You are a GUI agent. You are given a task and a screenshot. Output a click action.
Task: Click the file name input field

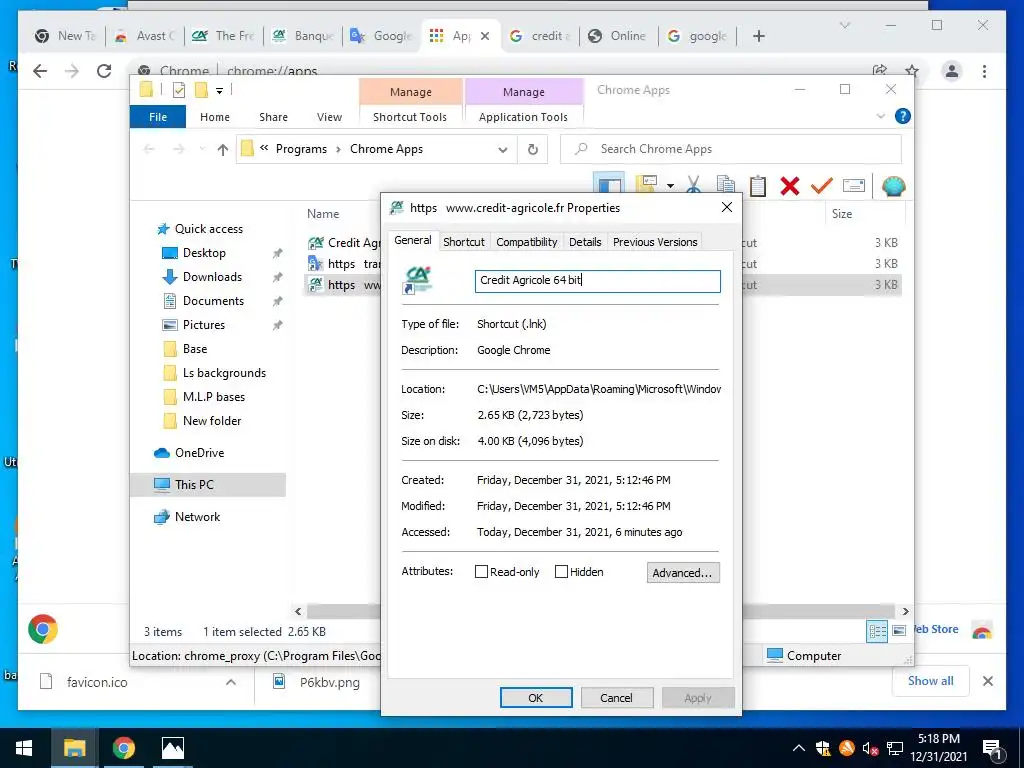(598, 281)
